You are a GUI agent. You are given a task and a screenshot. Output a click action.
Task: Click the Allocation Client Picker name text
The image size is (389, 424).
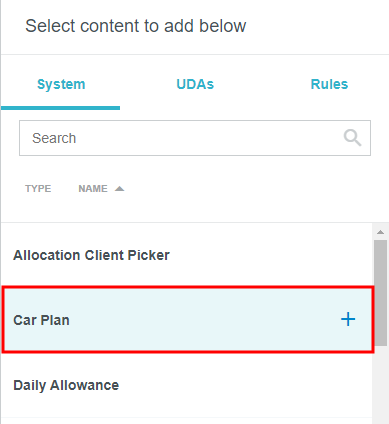[91, 255]
